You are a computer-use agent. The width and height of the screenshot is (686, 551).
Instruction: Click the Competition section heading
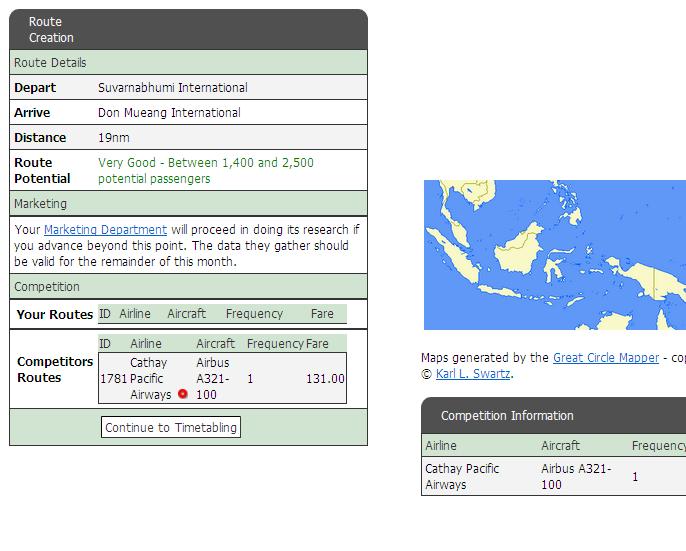47,287
